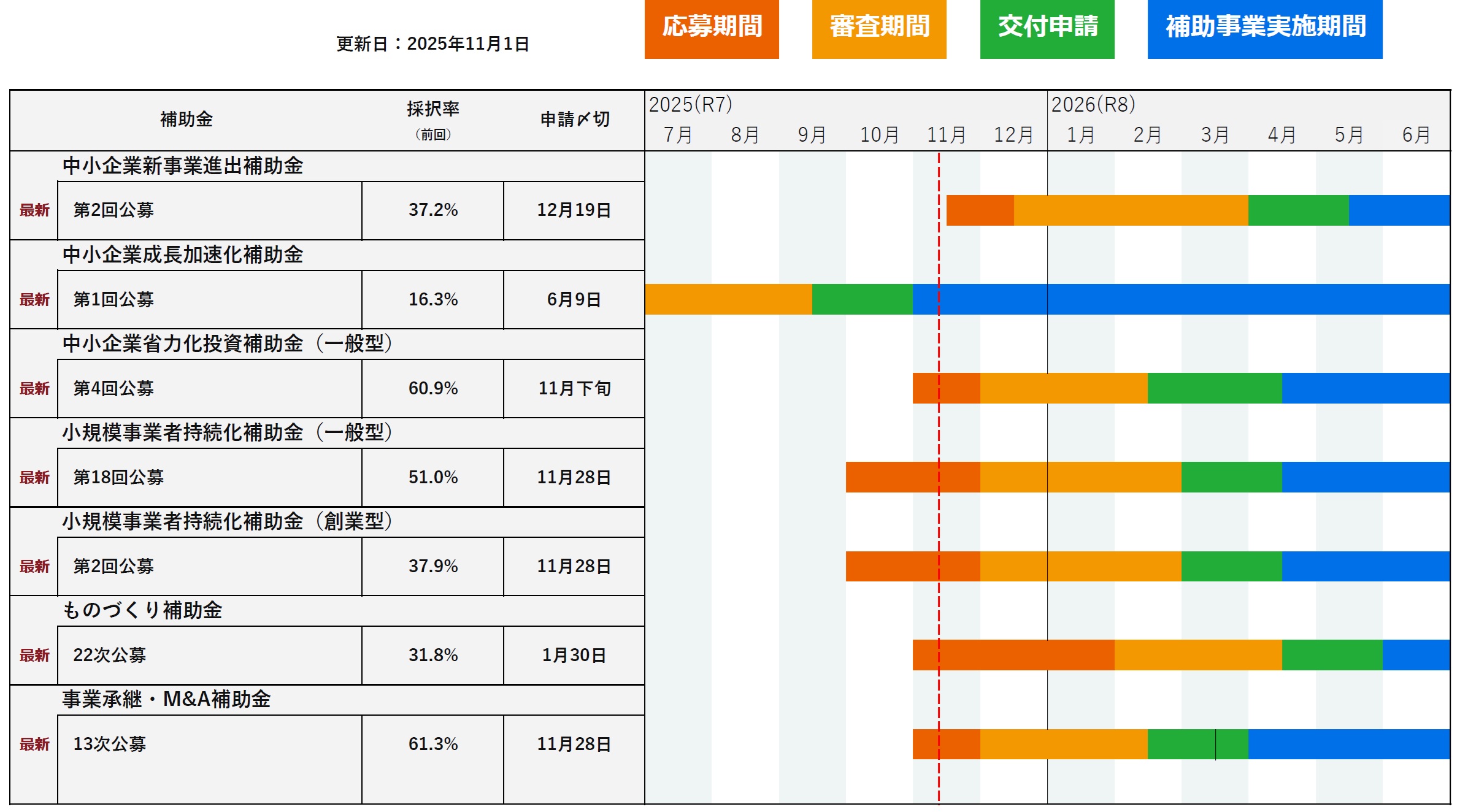The width and height of the screenshot is (1460, 812).
Task: Click the 12月19日 deadline cell
Action: 574,210
